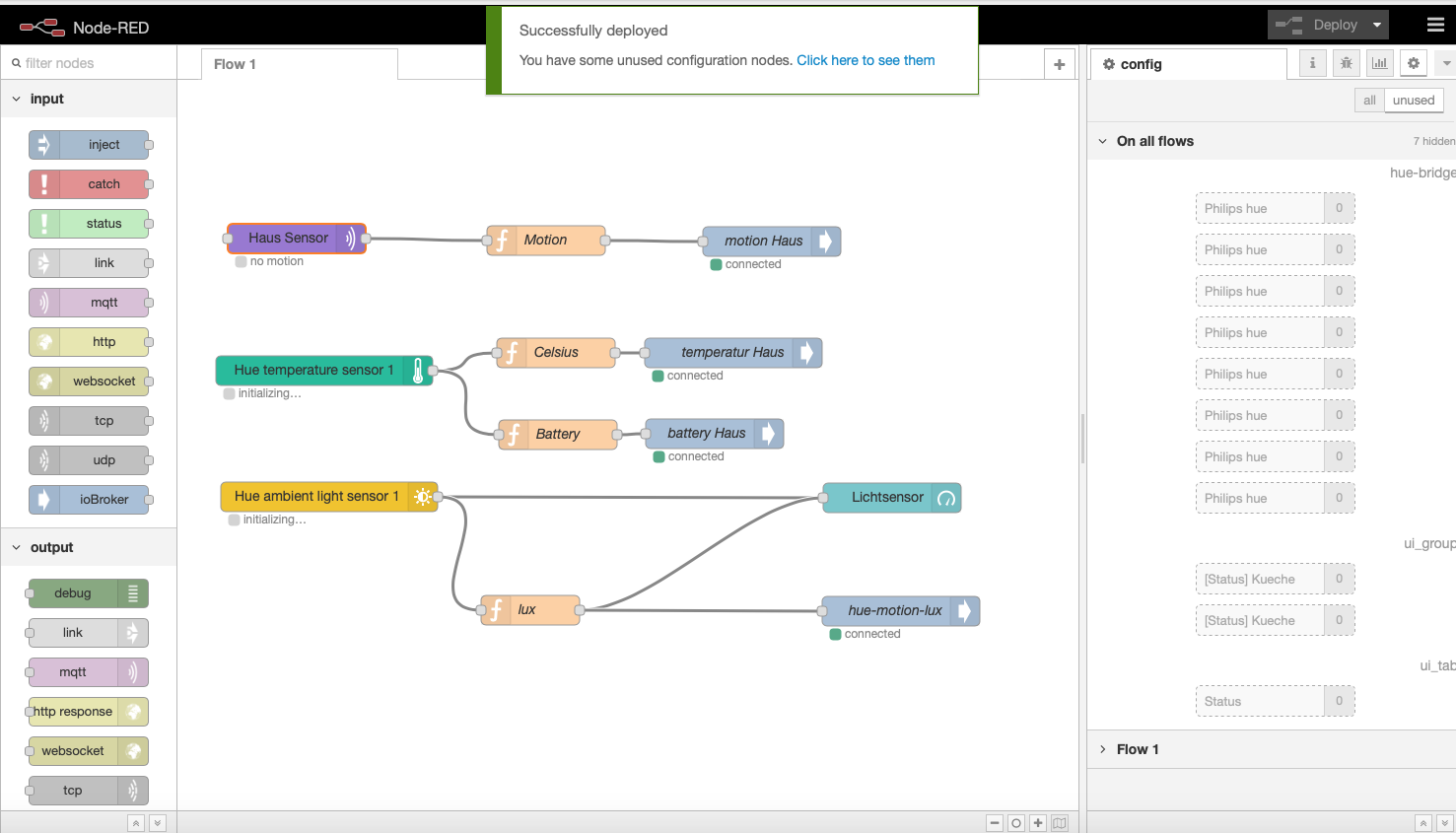This screenshot has width=1456, height=833.
Task: Select the output tcp palette node
Action: pyautogui.click(x=89, y=791)
